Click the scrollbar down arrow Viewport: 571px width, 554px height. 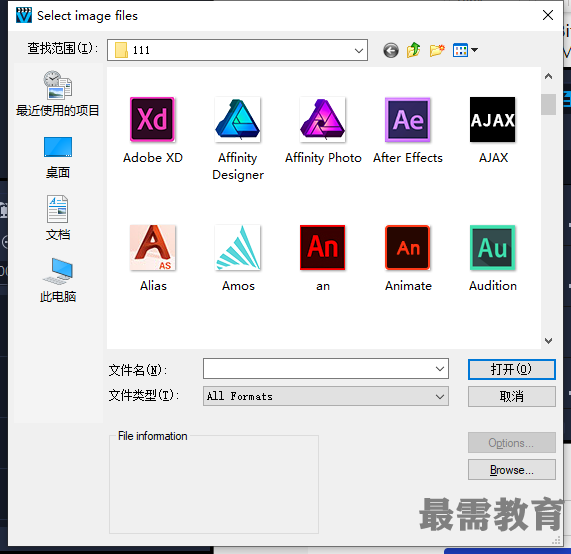click(548, 341)
